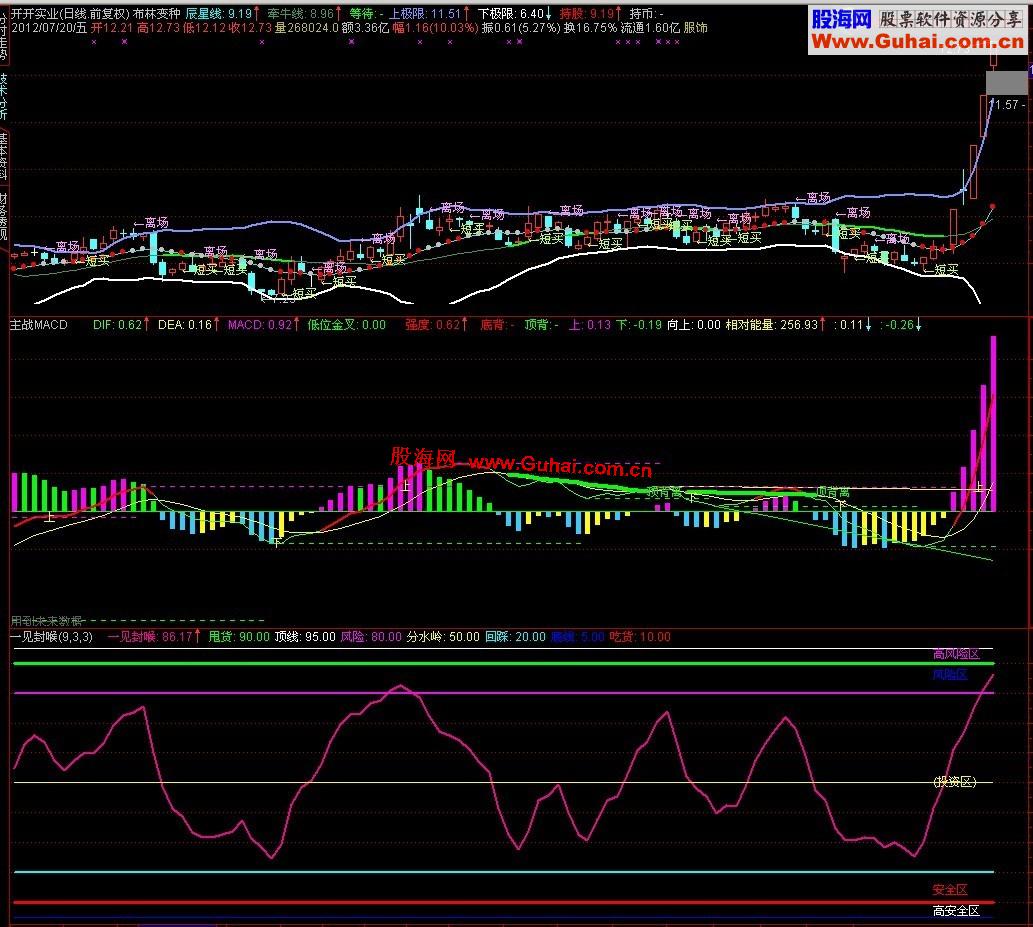
Task: Click the sector label 服饰
Action: tap(695, 28)
